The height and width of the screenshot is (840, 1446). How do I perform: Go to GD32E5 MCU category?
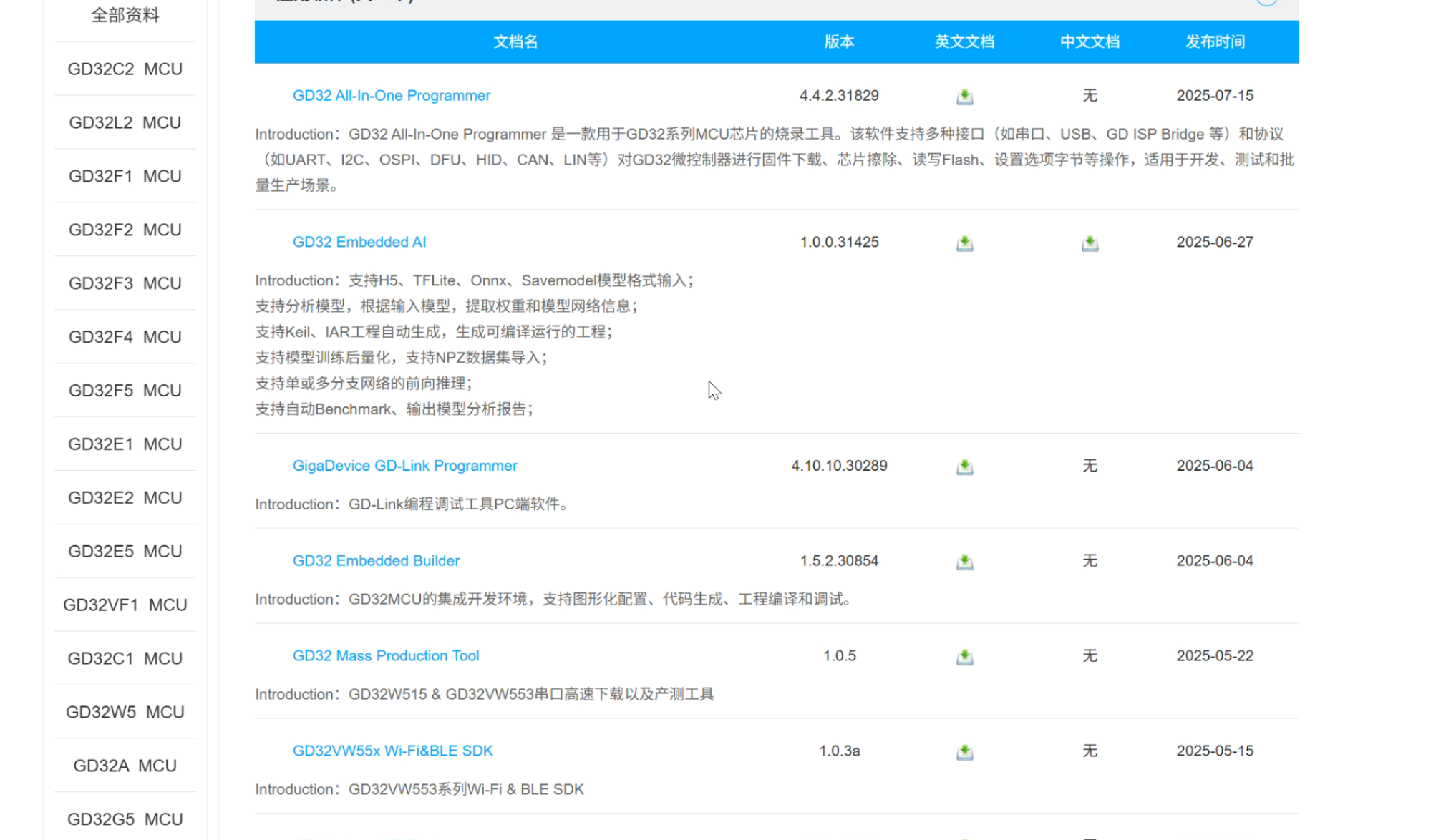tap(125, 552)
